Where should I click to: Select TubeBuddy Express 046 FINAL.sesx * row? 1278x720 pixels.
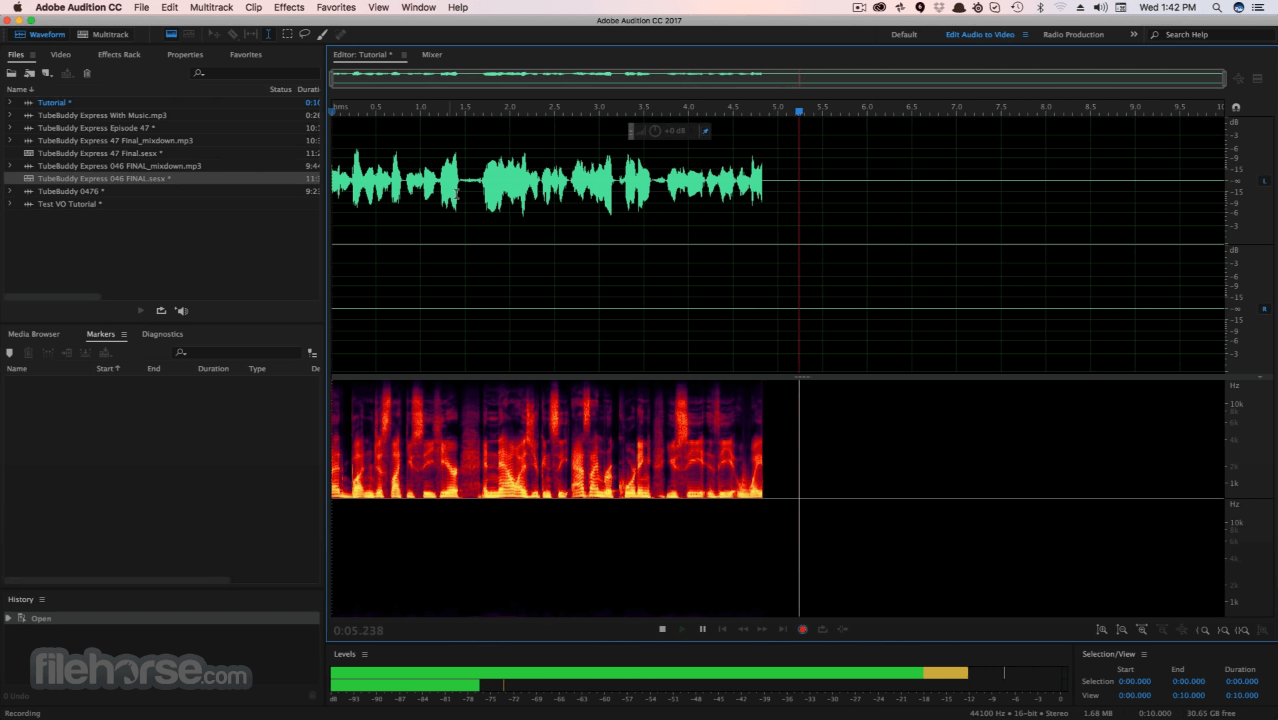(x=160, y=178)
